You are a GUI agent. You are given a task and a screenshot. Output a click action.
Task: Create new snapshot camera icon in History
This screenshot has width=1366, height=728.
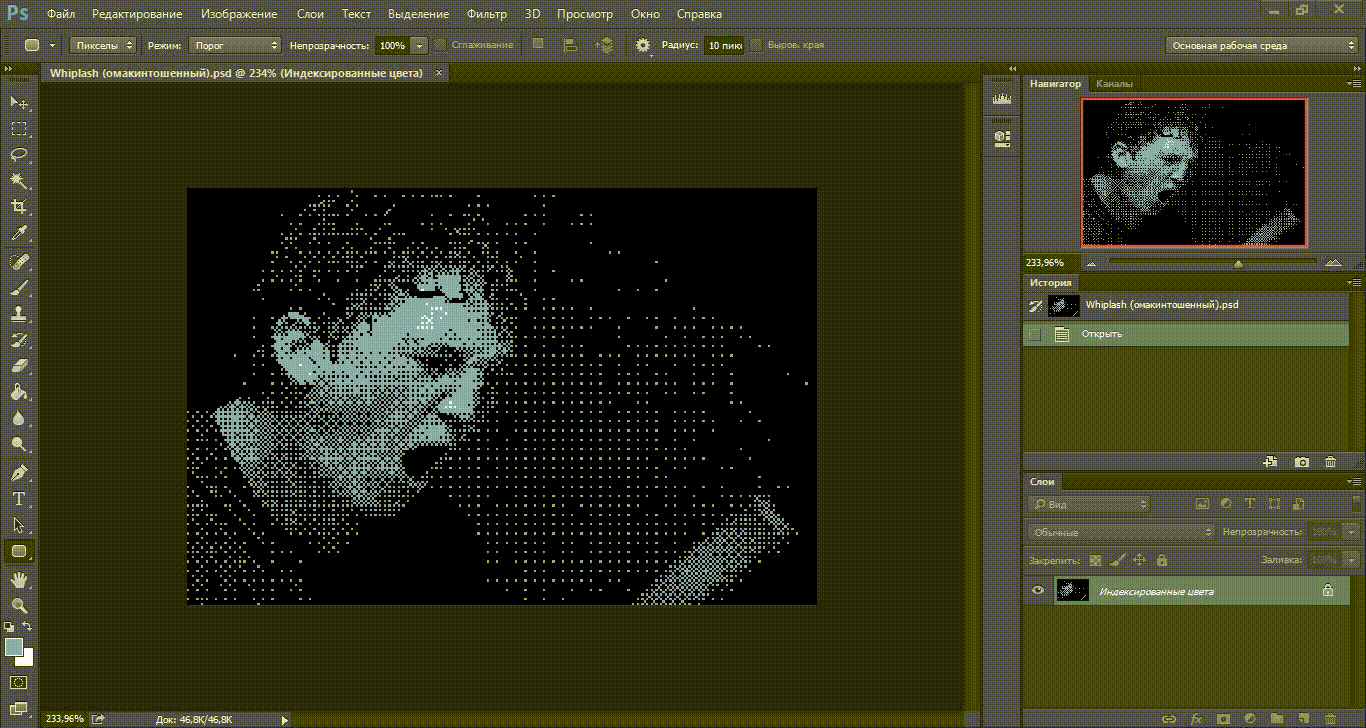tap(1301, 462)
